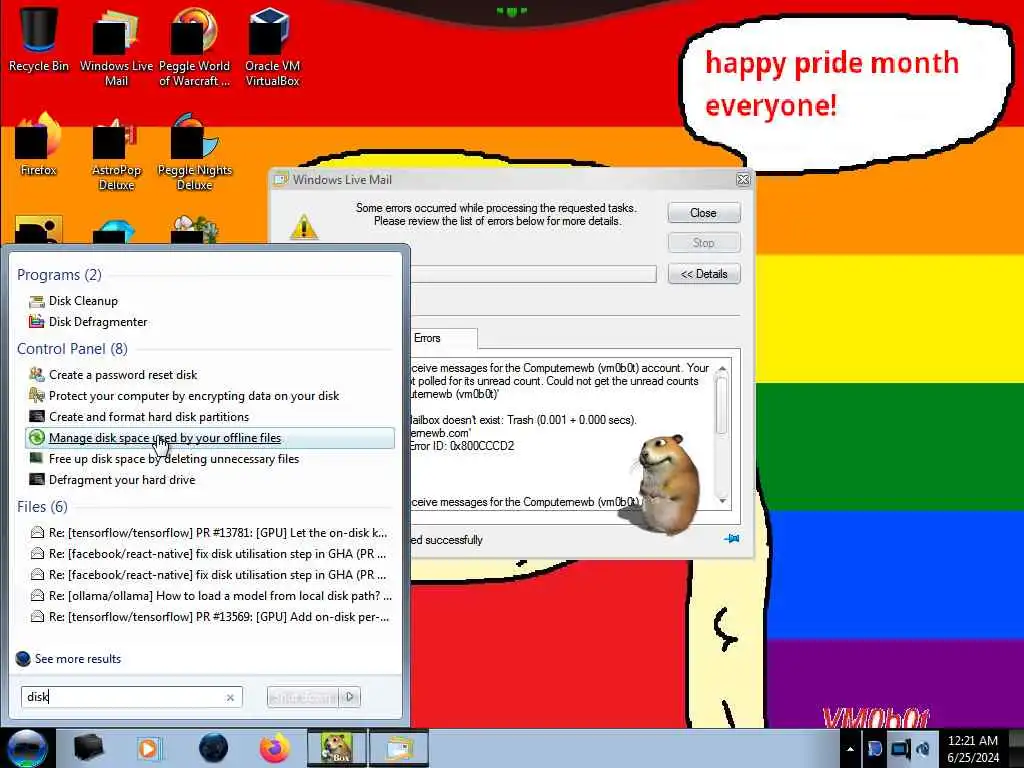Open the network tray icon
The height and width of the screenshot is (768, 1024).
click(x=899, y=749)
